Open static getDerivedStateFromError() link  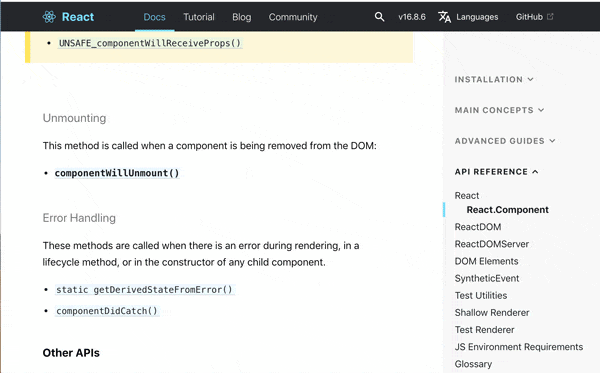point(144,290)
